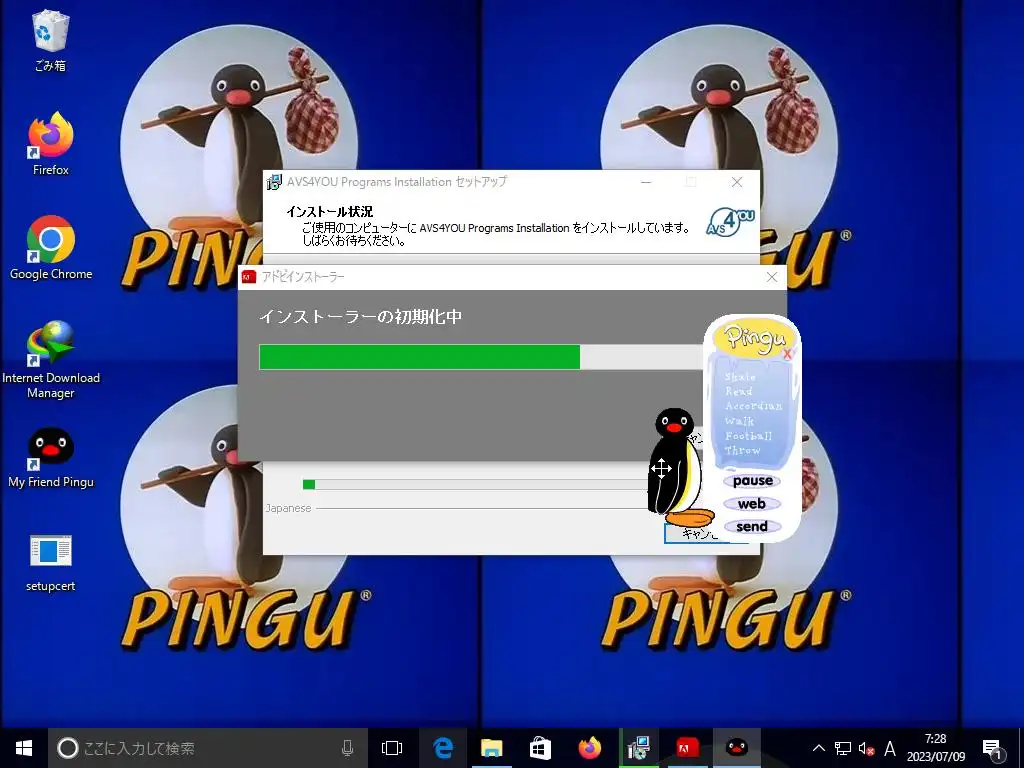Open Task View from the taskbar

[392, 748]
